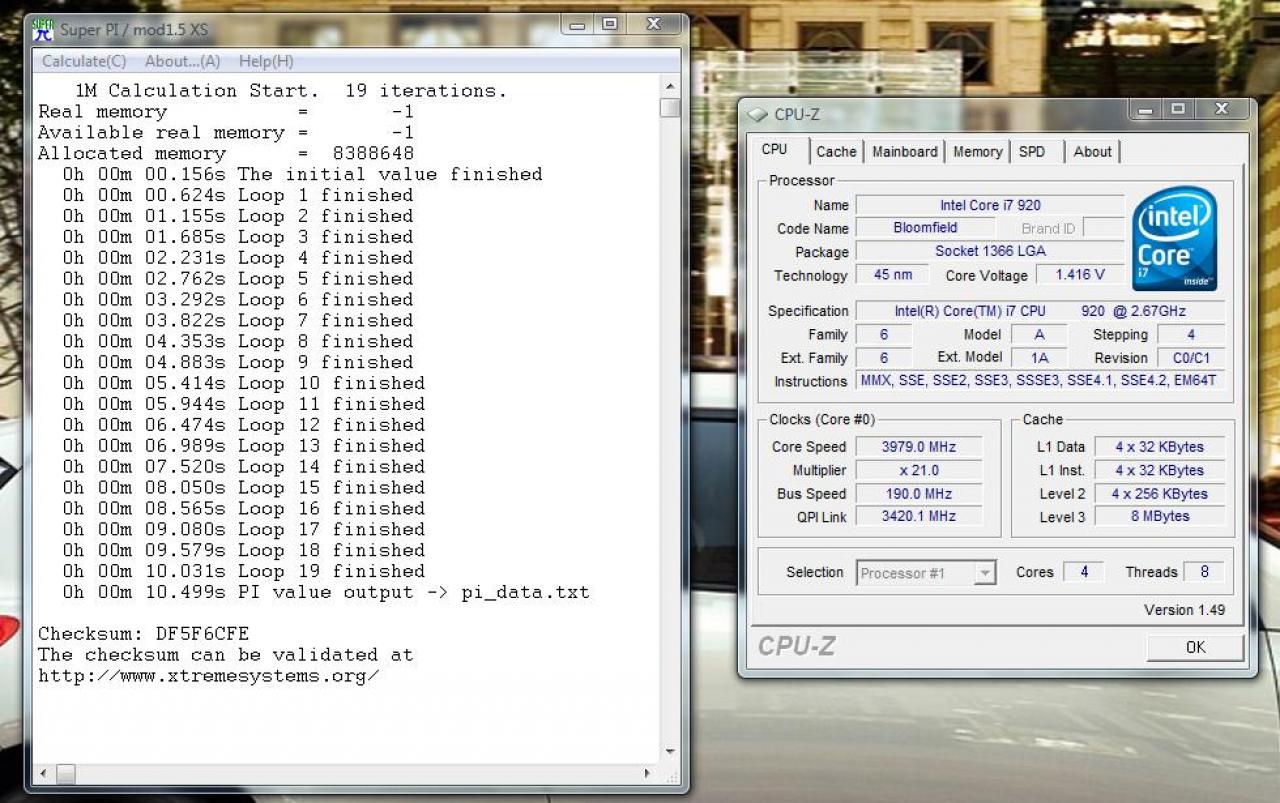Image resolution: width=1280 pixels, height=803 pixels.
Task: Click the 'Loop 10 finished' line
Action: (244, 383)
